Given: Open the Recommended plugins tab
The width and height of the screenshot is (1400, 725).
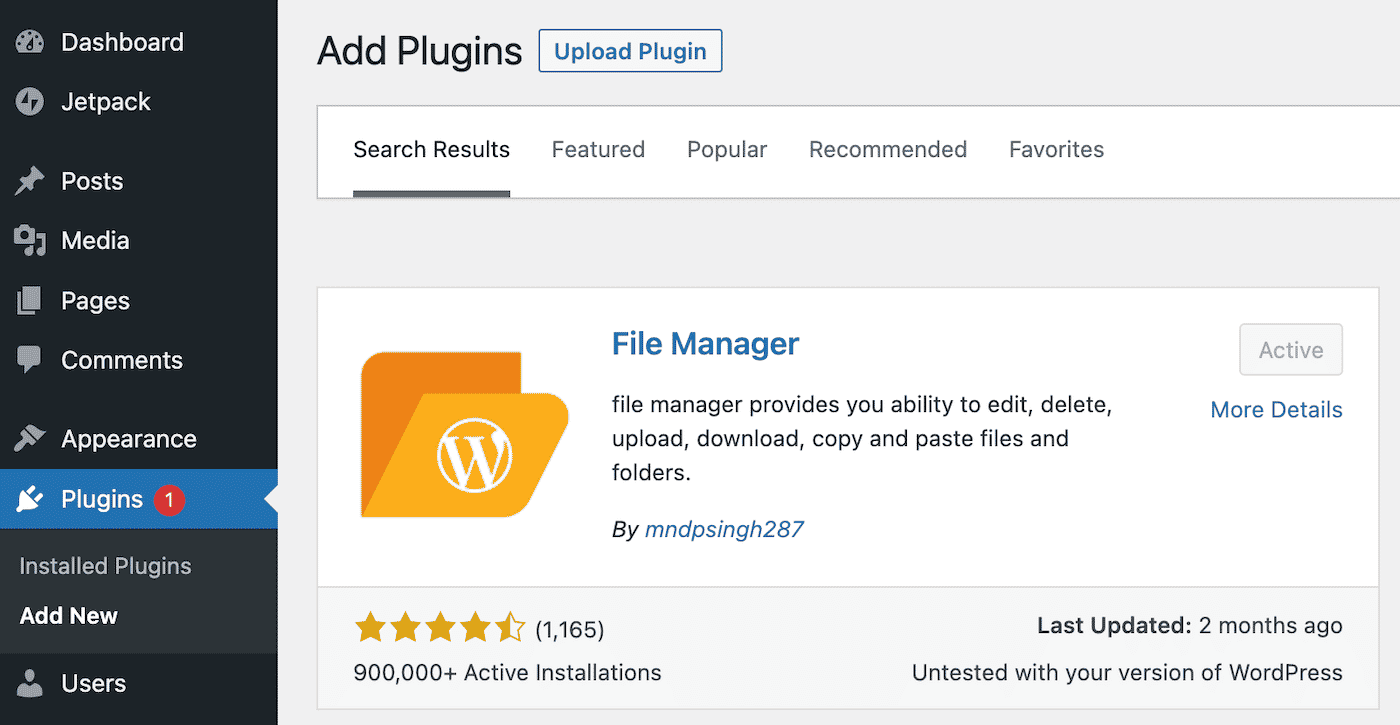Looking at the screenshot, I should (x=887, y=149).
